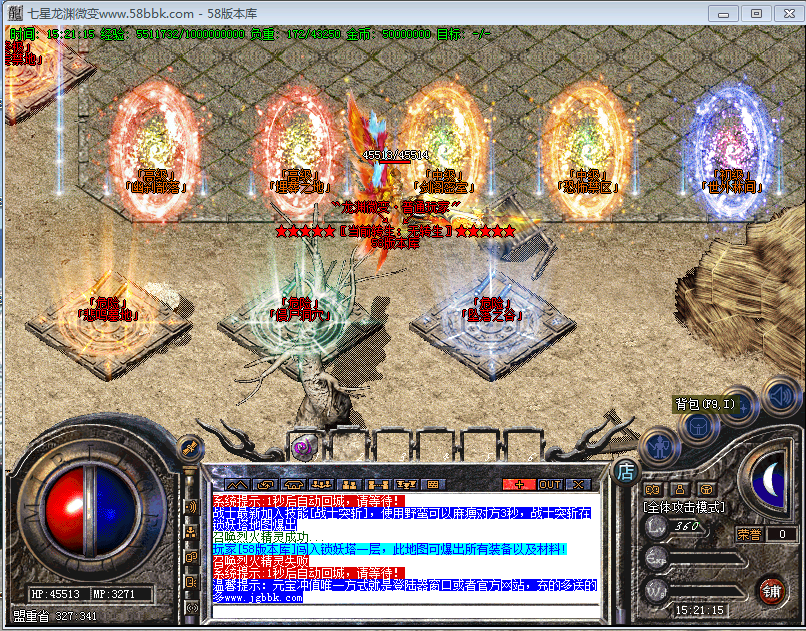Click the purple swirl item in quick slot 1

pyautogui.click(x=303, y=448)
